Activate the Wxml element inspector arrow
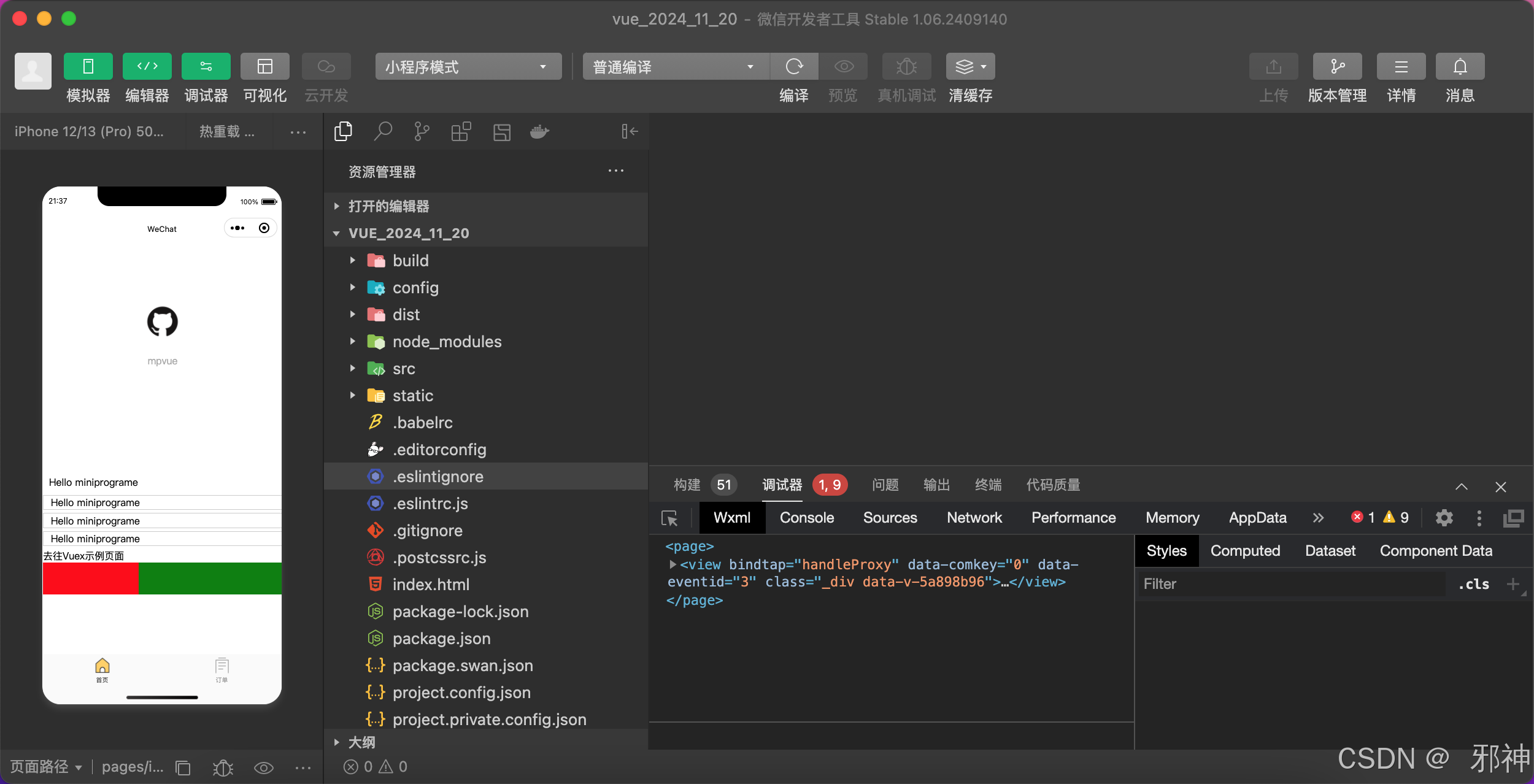This screenshot has width=1534, height=784. 669,518
